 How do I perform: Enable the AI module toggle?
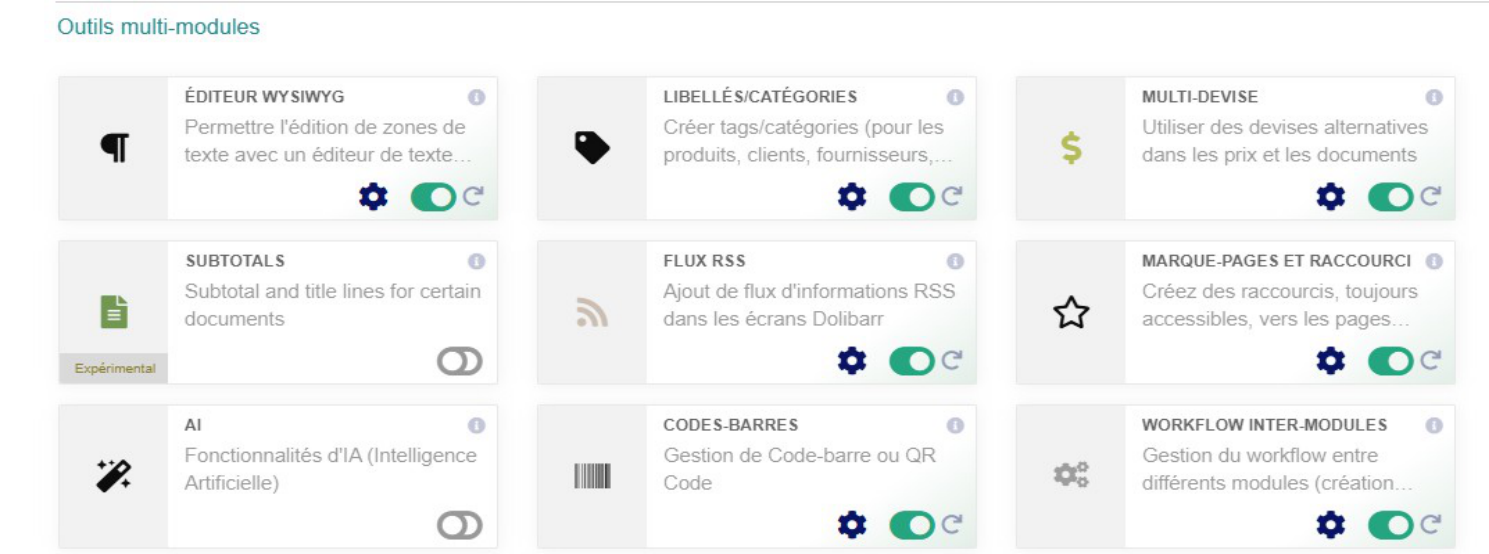pos(460,525)
